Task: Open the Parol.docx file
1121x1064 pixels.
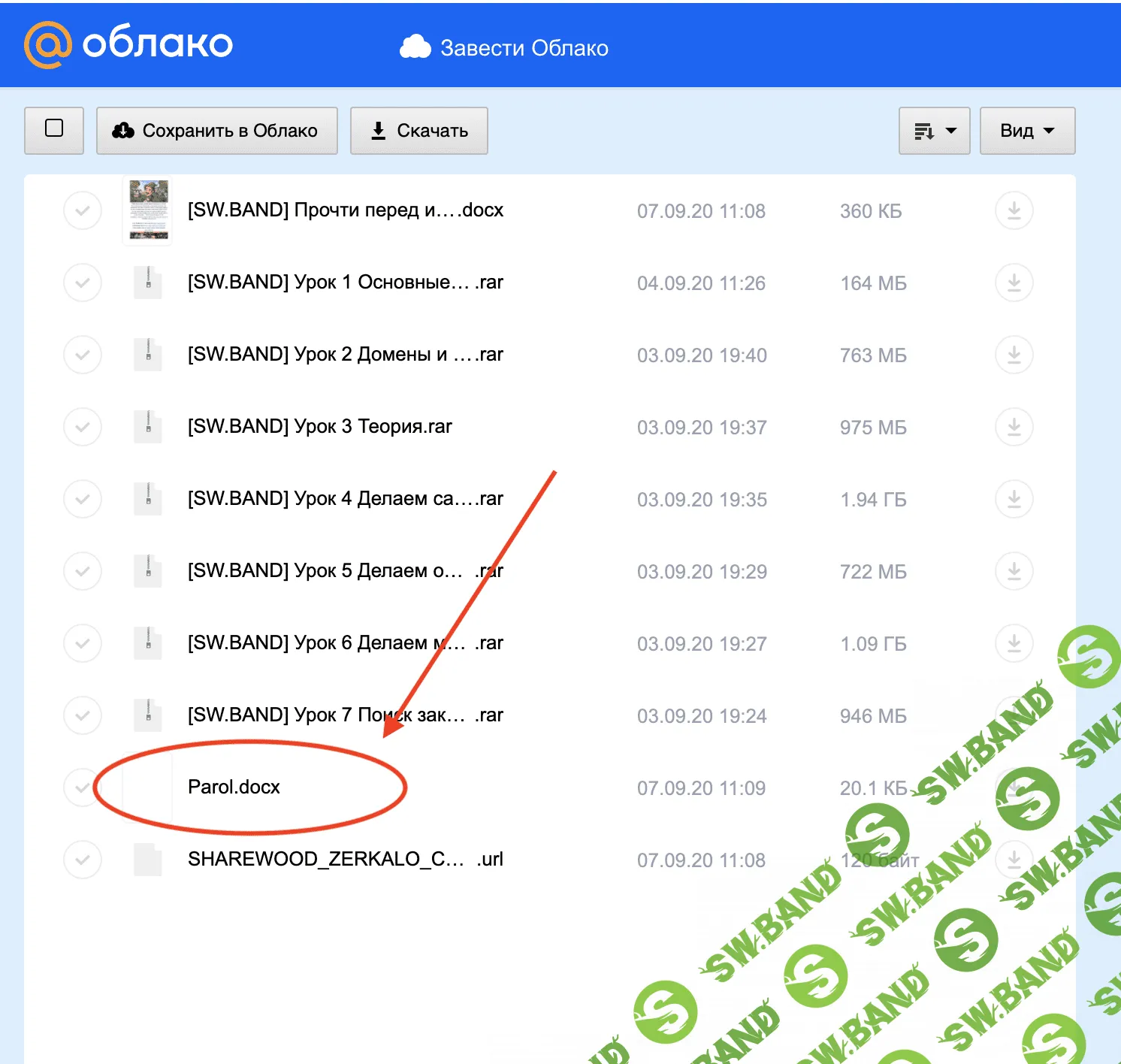Action: tap(234, 787)
